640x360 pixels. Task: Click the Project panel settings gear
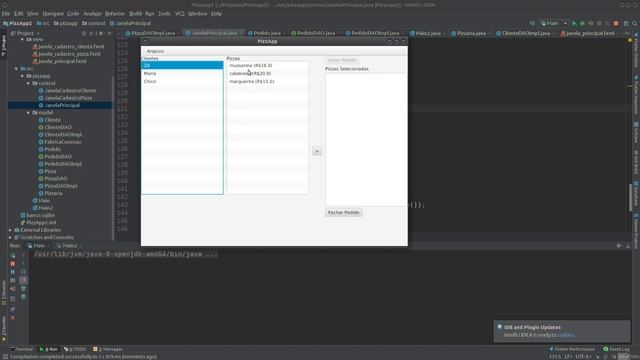101,33
